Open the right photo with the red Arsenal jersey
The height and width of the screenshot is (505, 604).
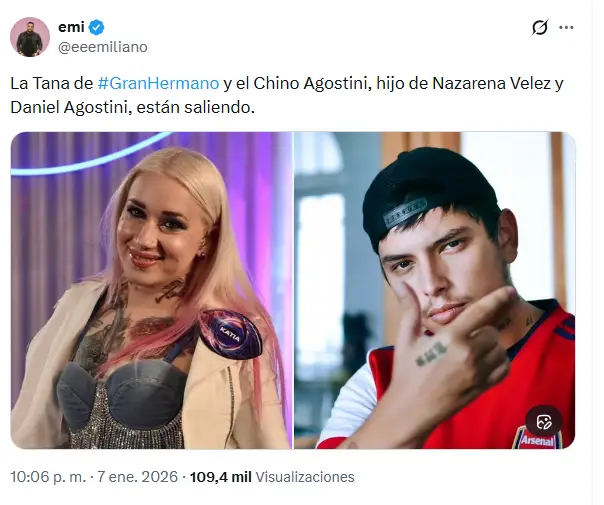[x=435, y=290]
